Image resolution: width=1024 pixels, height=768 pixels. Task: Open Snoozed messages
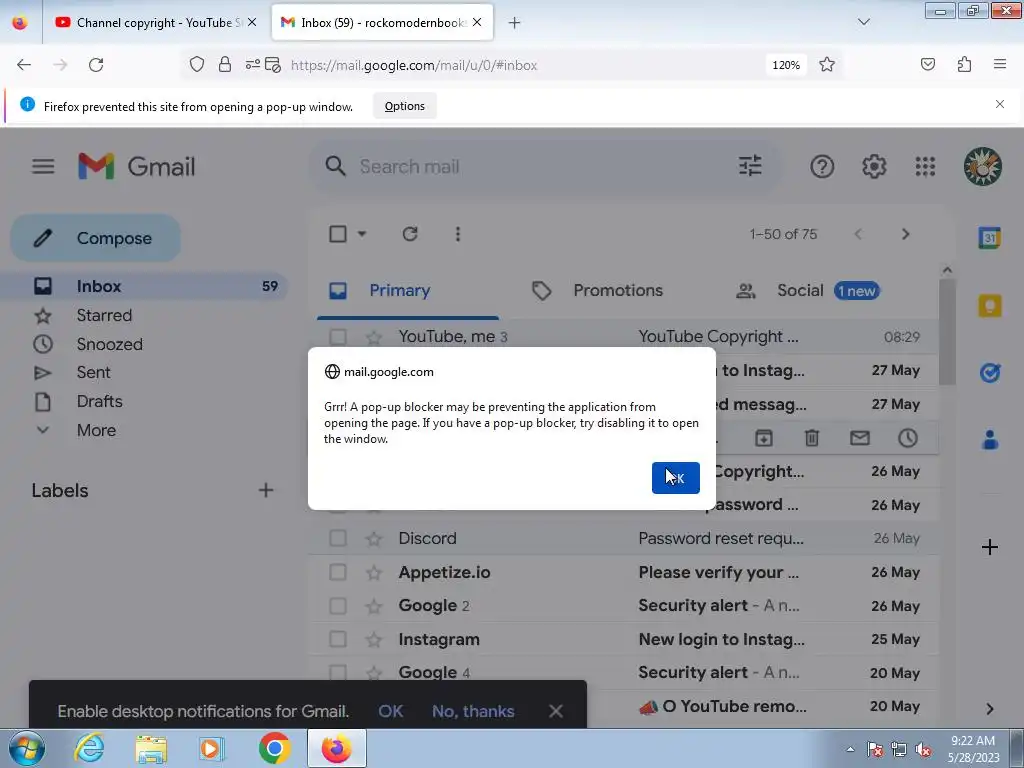tap(109, 344)
